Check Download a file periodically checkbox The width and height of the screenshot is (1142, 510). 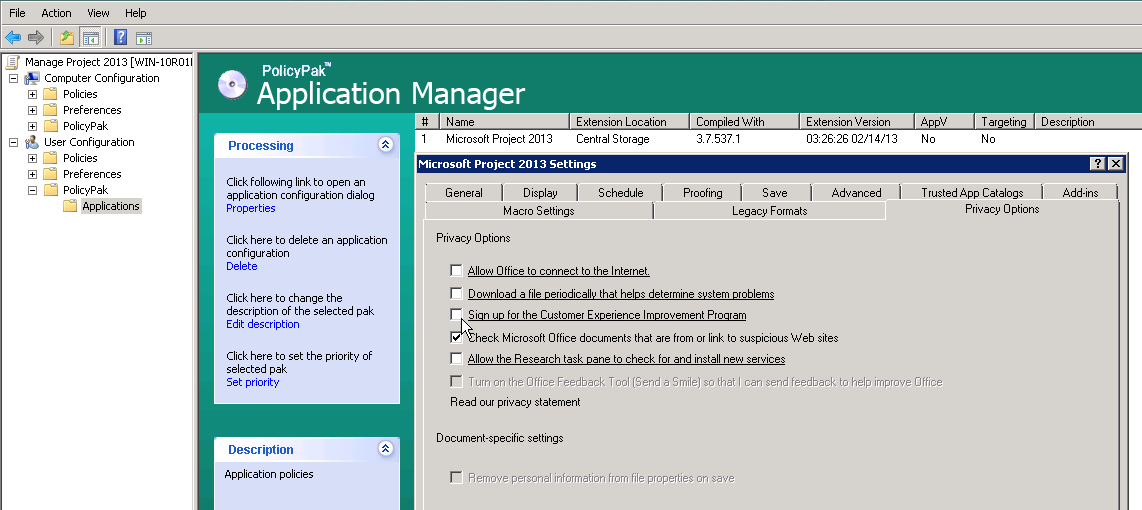click(x=456, y=294)
